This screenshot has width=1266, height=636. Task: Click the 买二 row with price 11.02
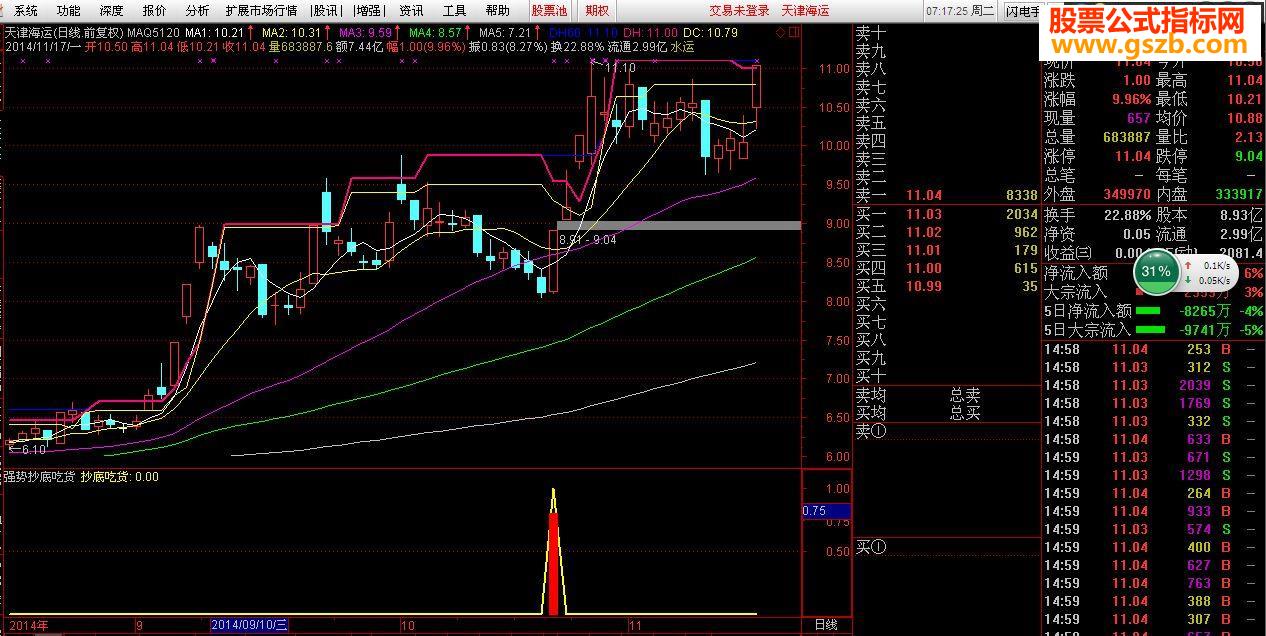(x=946, y=232)
